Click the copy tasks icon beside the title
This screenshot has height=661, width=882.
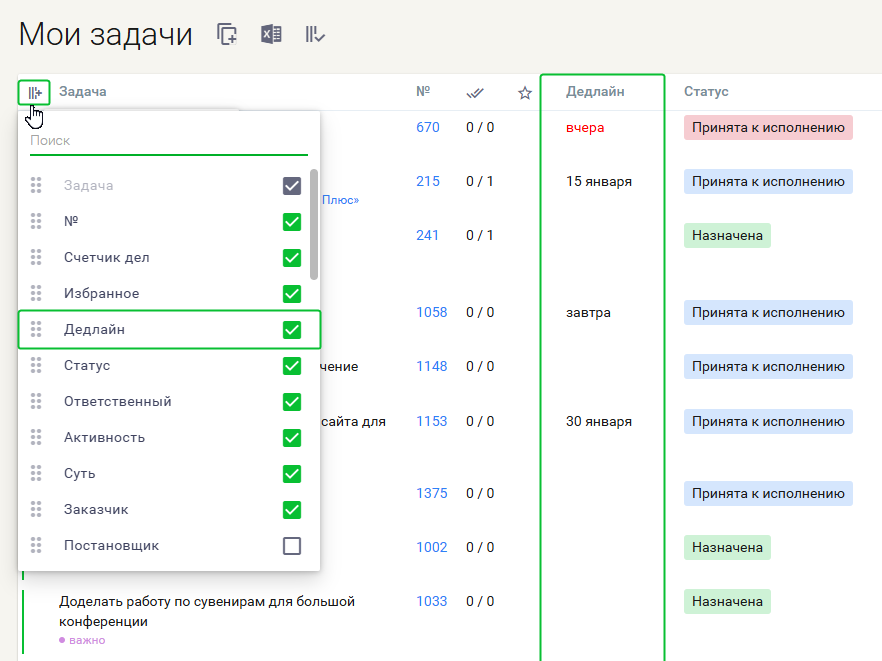point(227,34)
